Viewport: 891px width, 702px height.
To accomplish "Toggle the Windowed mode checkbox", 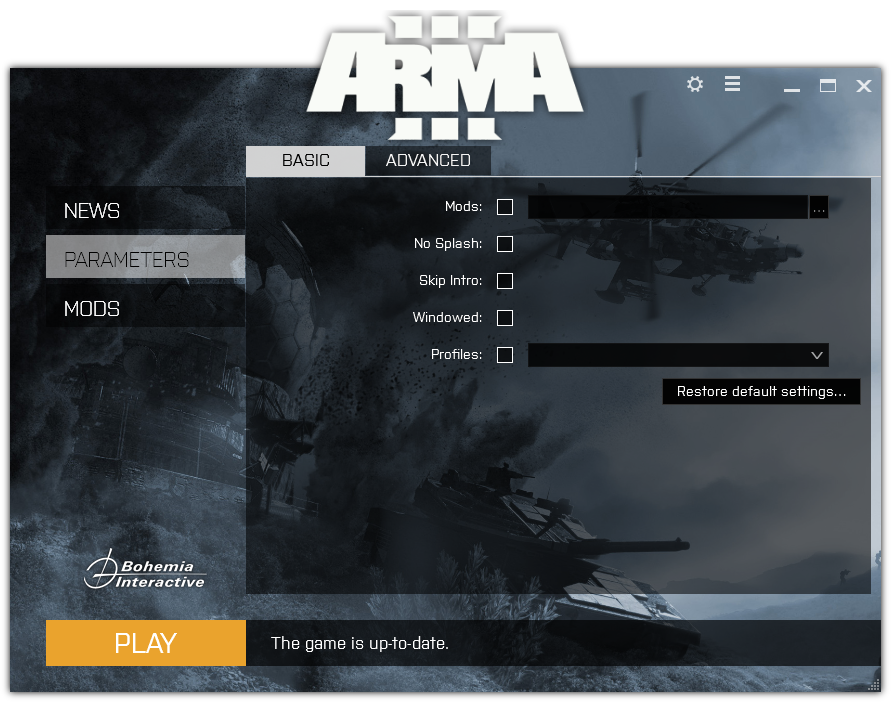I will [505, 318].
